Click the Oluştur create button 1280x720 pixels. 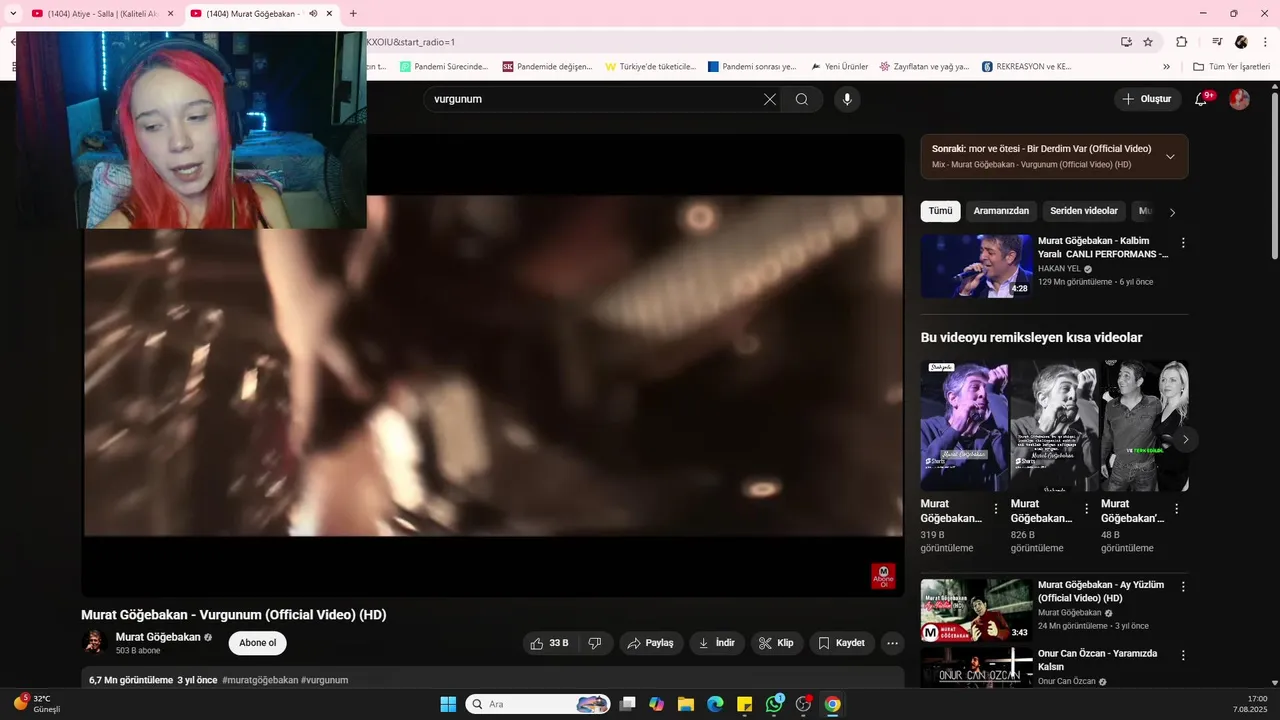click(x=1147, y=99)
